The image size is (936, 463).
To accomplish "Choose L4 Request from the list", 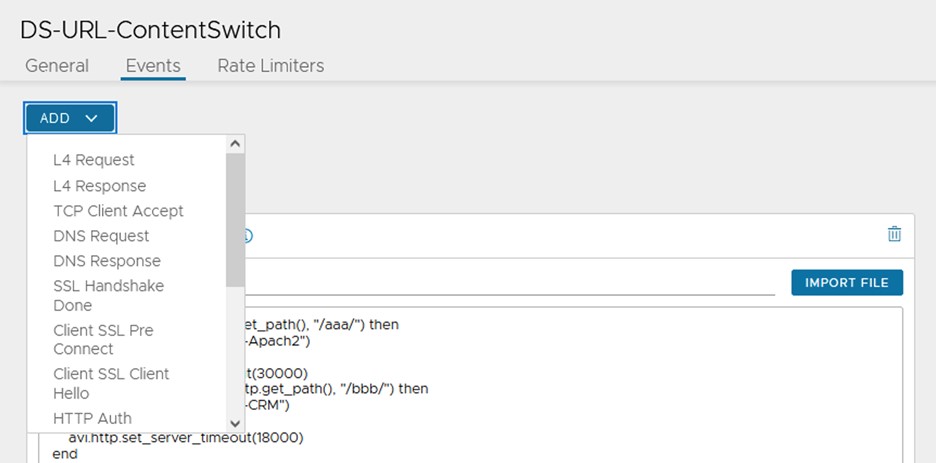I will [x=94, y=160].
